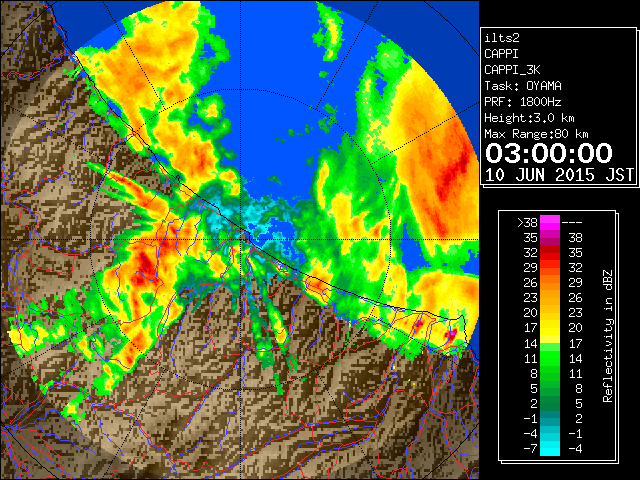Select the 'Task: OYAMA' line
640x480 pixels.
coord(523,86)
